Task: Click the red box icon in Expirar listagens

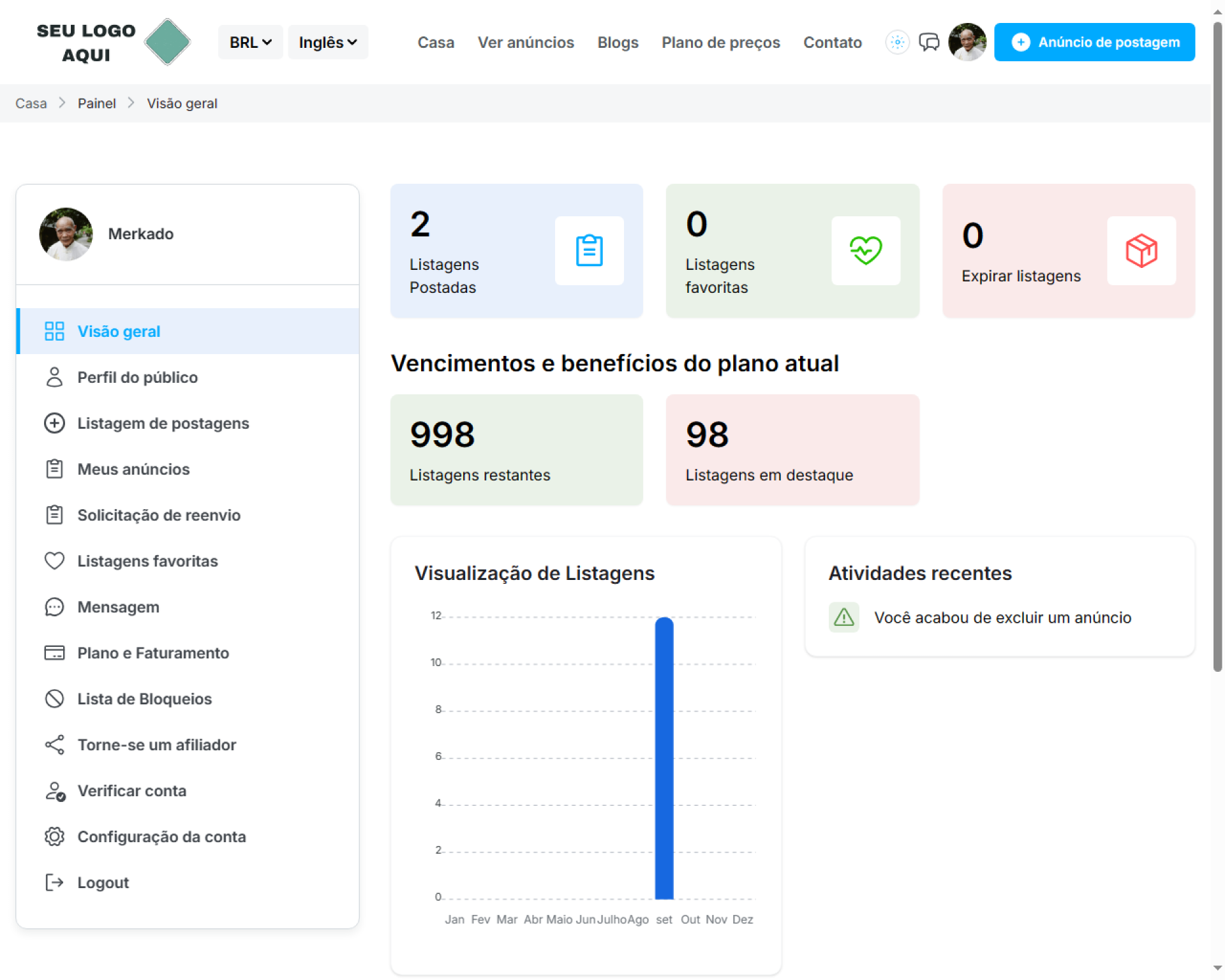Action: click(1141, 250)
